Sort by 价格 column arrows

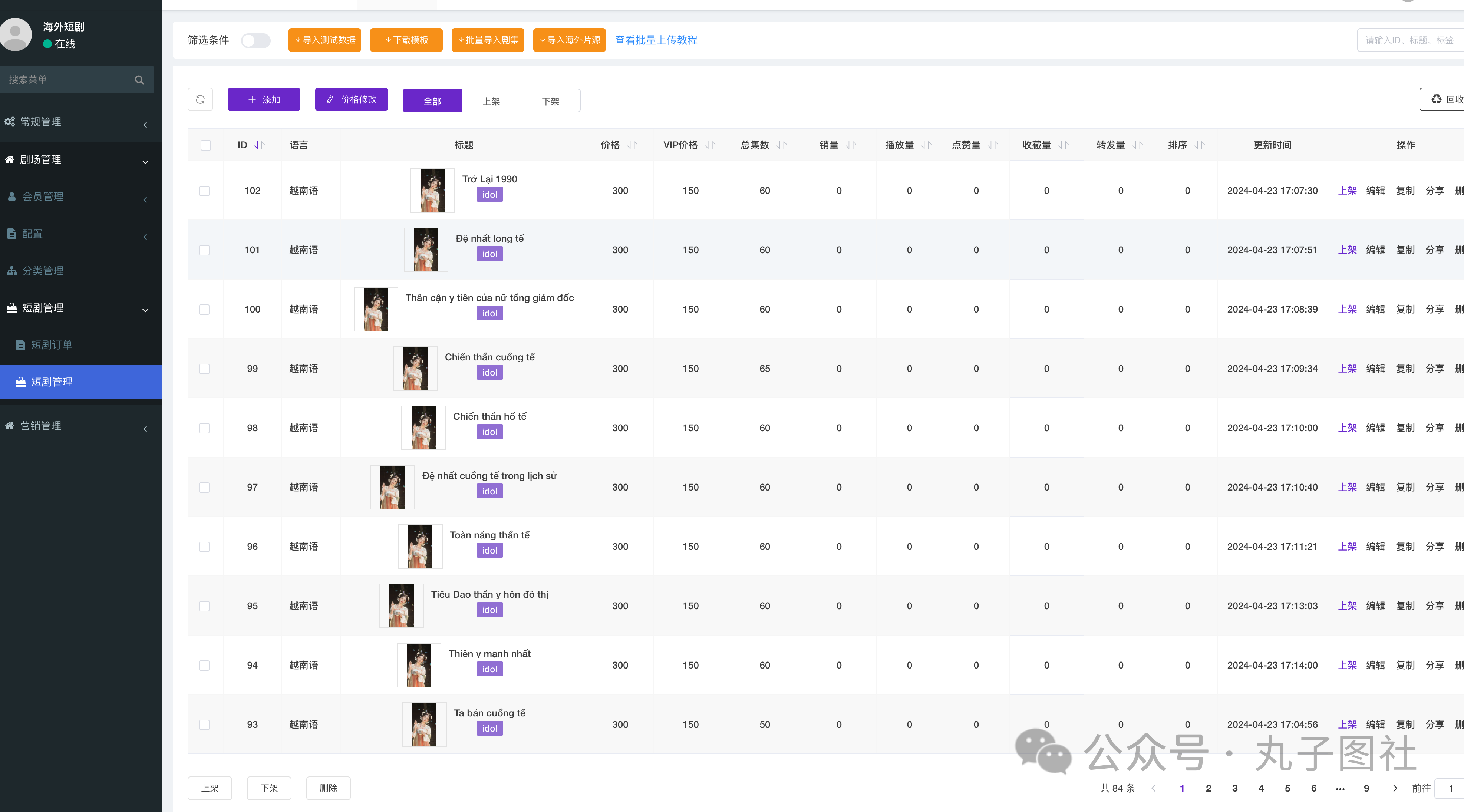point(633,145)
